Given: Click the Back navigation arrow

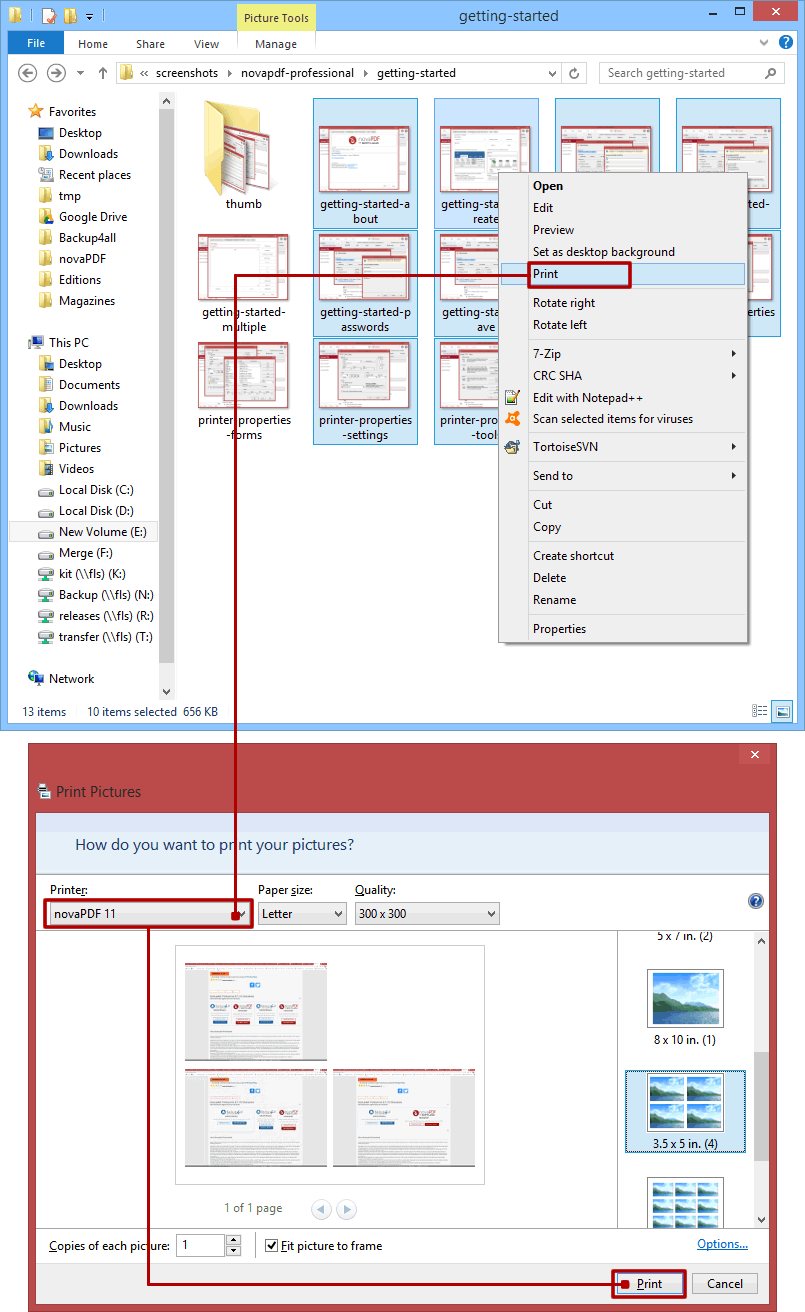Looking at the screenshot, I should tap(28, 73).
